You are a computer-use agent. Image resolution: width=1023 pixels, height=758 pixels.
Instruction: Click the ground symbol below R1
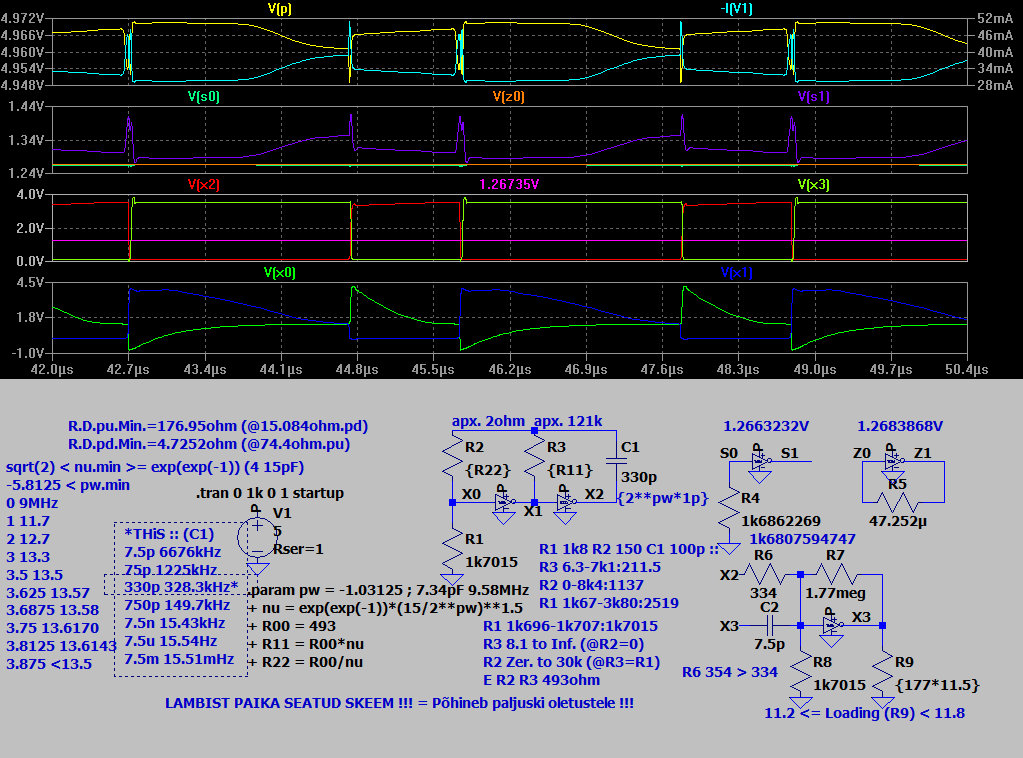coord(453,580)
